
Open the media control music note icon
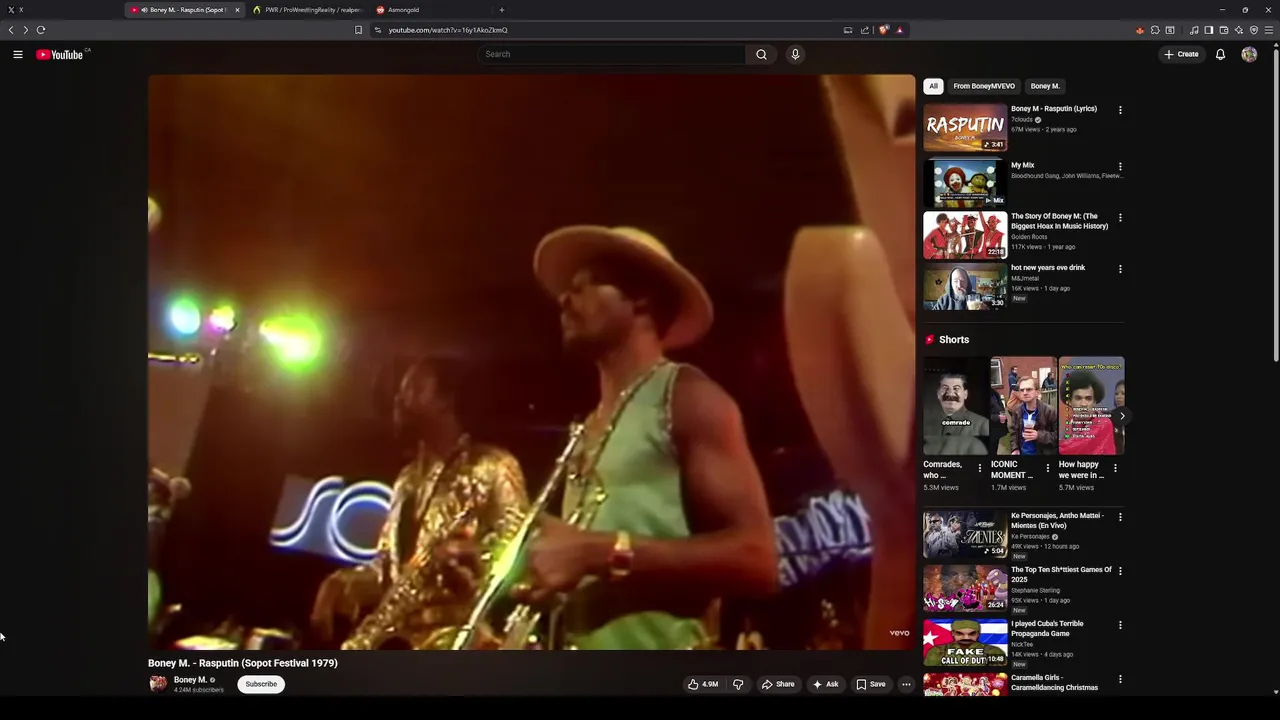pos(1194,30)
